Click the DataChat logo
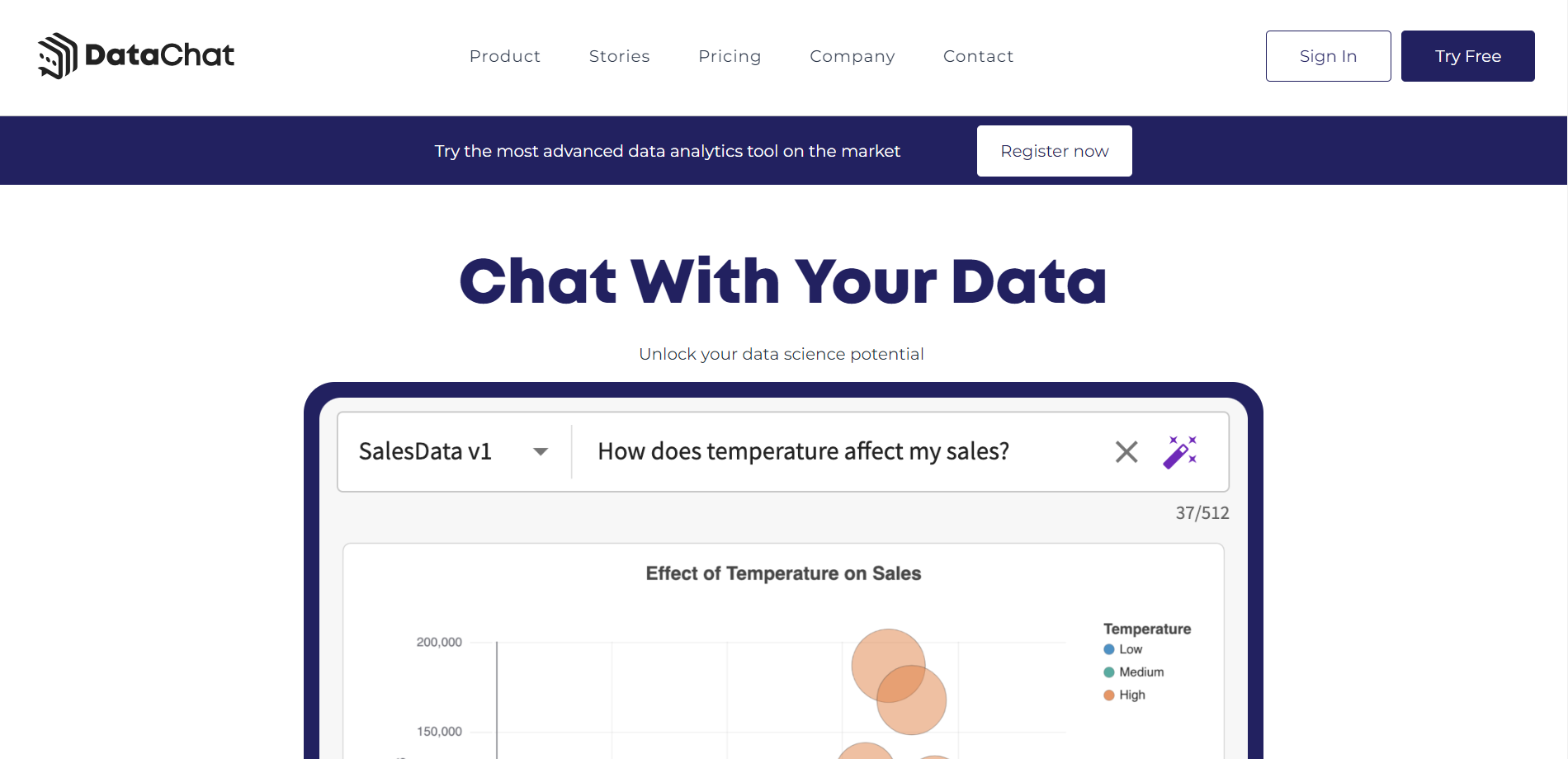 (x=135, y=55)
